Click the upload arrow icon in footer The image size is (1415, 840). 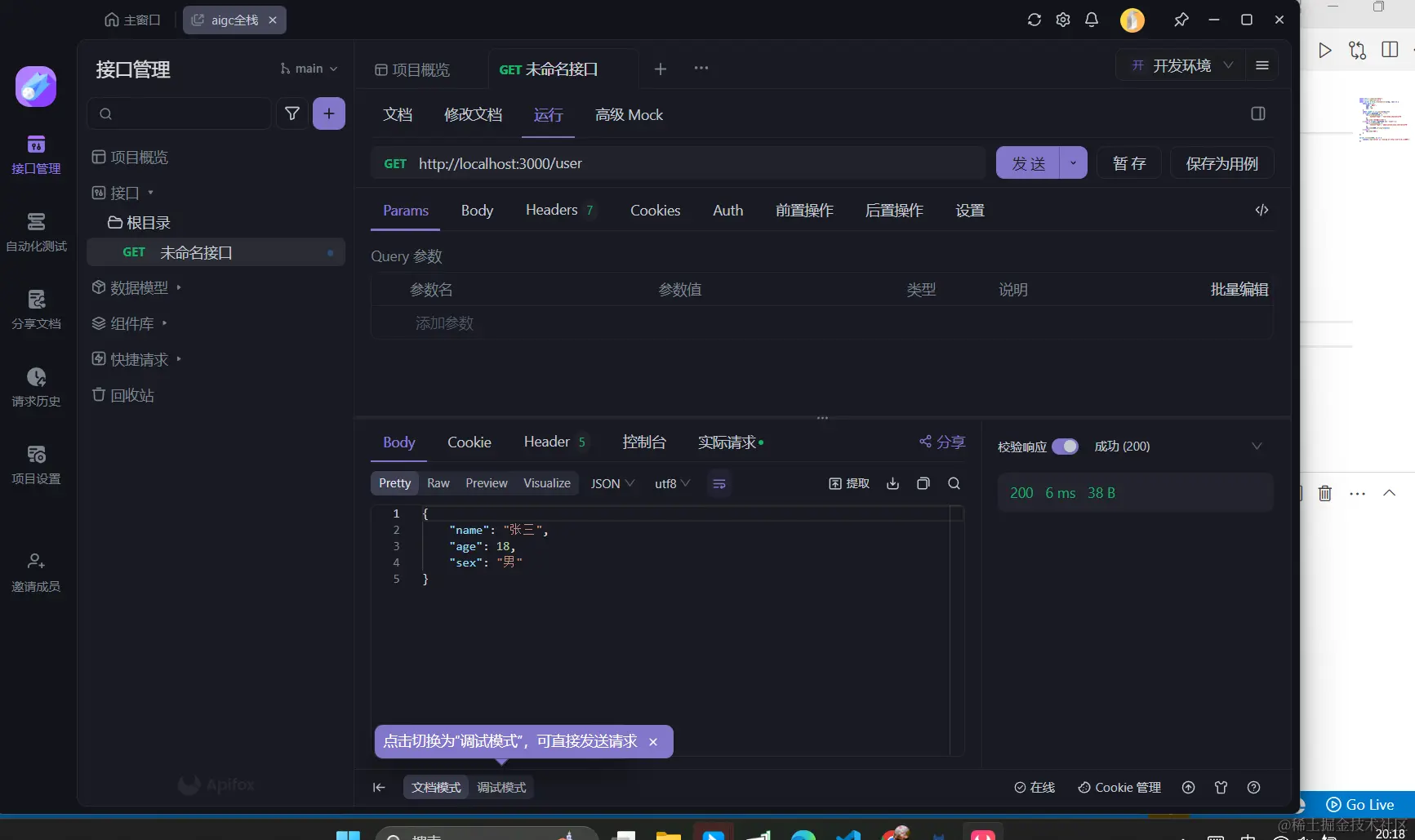[x=1189, y=787]
